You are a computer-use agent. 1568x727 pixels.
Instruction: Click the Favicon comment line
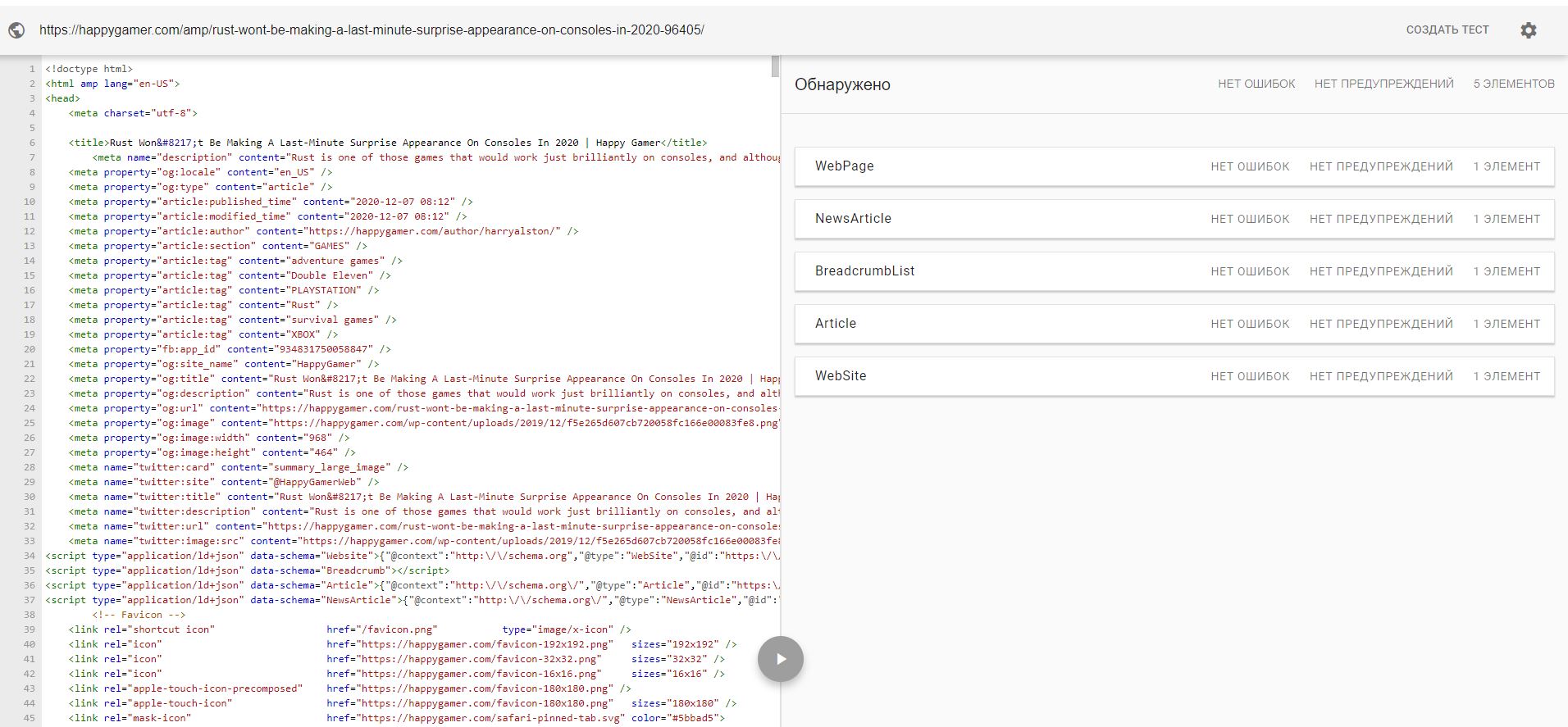[x=139, y=615]
